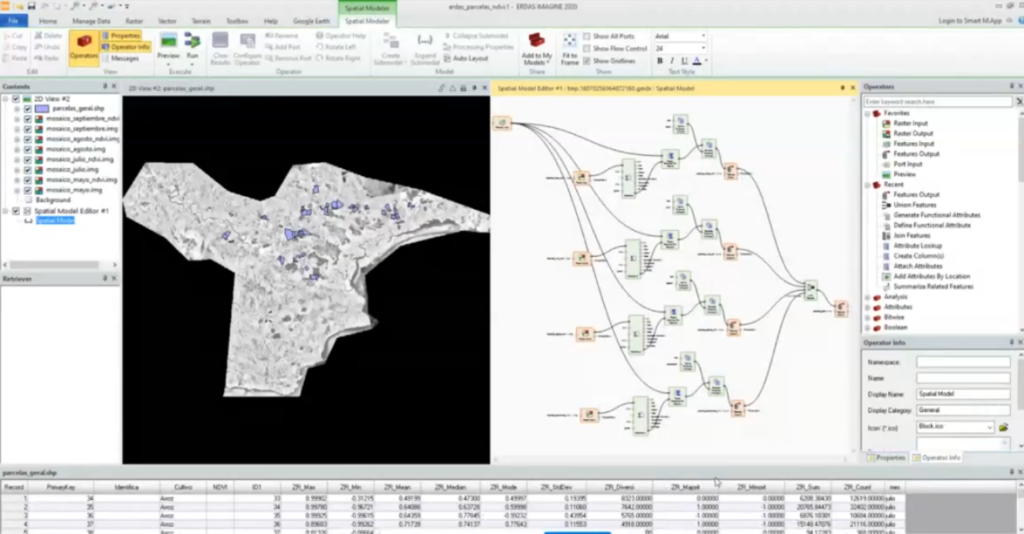This screenshot has width=1024, height=534.
Task: Switch to the Properties tab at bottom right
Action: [886, 457]
